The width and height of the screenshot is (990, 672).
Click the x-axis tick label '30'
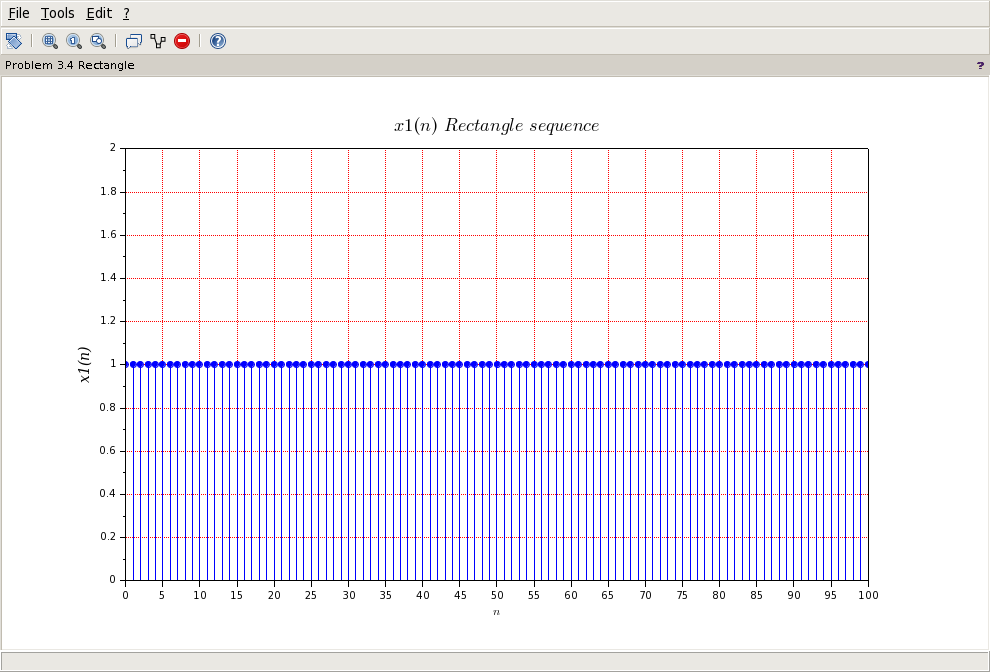pyautogui.click(x=348, y=595)
